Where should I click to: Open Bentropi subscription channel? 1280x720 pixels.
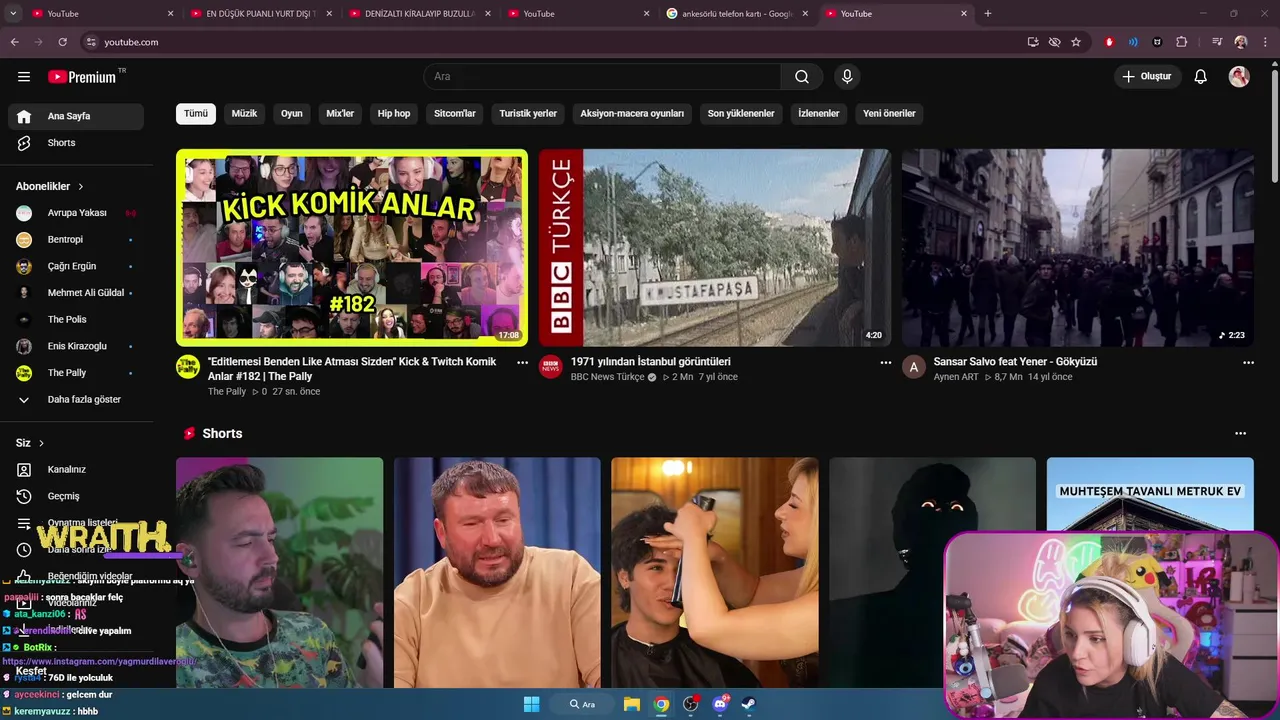coord(76,240)
